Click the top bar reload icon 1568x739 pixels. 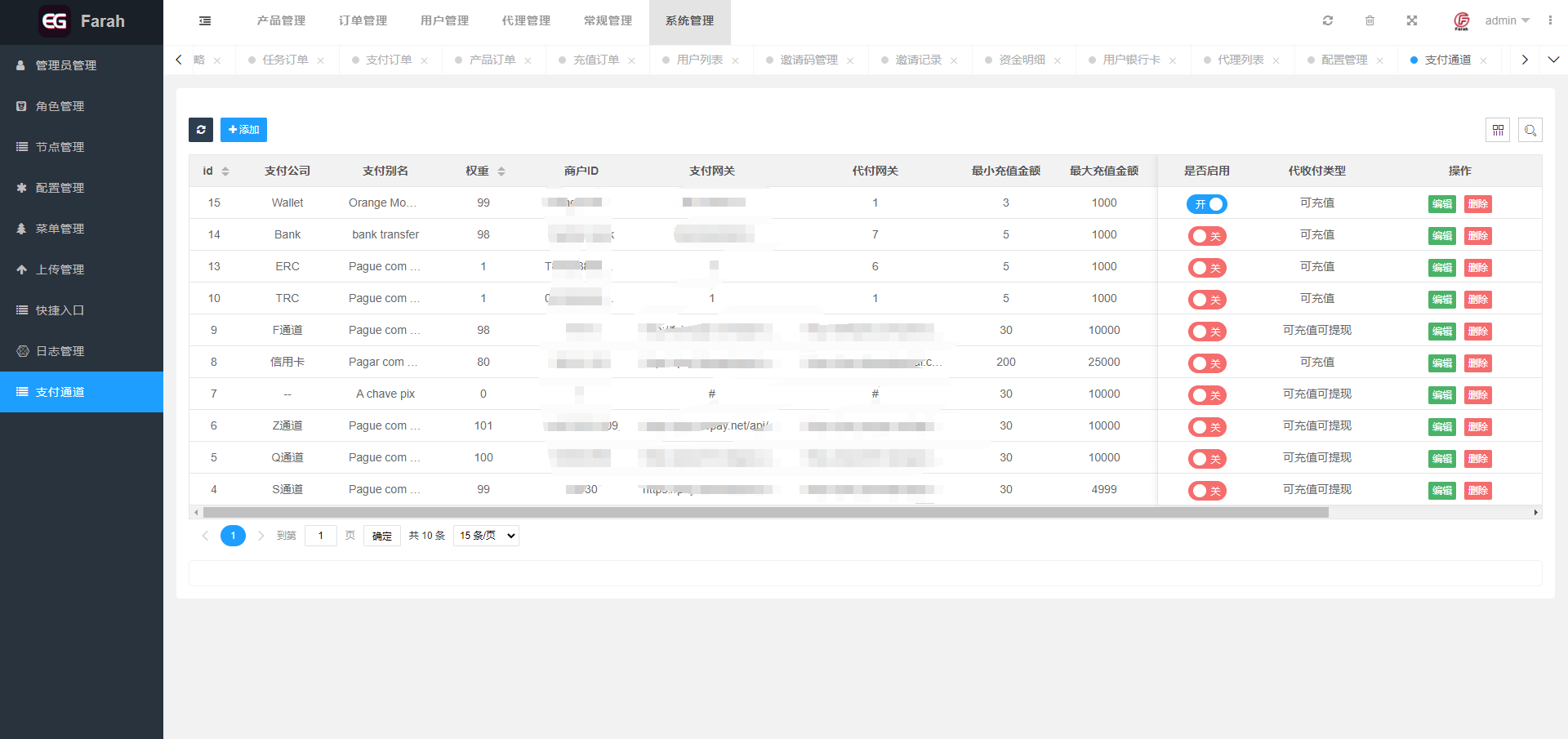(x=1328, y=21)
